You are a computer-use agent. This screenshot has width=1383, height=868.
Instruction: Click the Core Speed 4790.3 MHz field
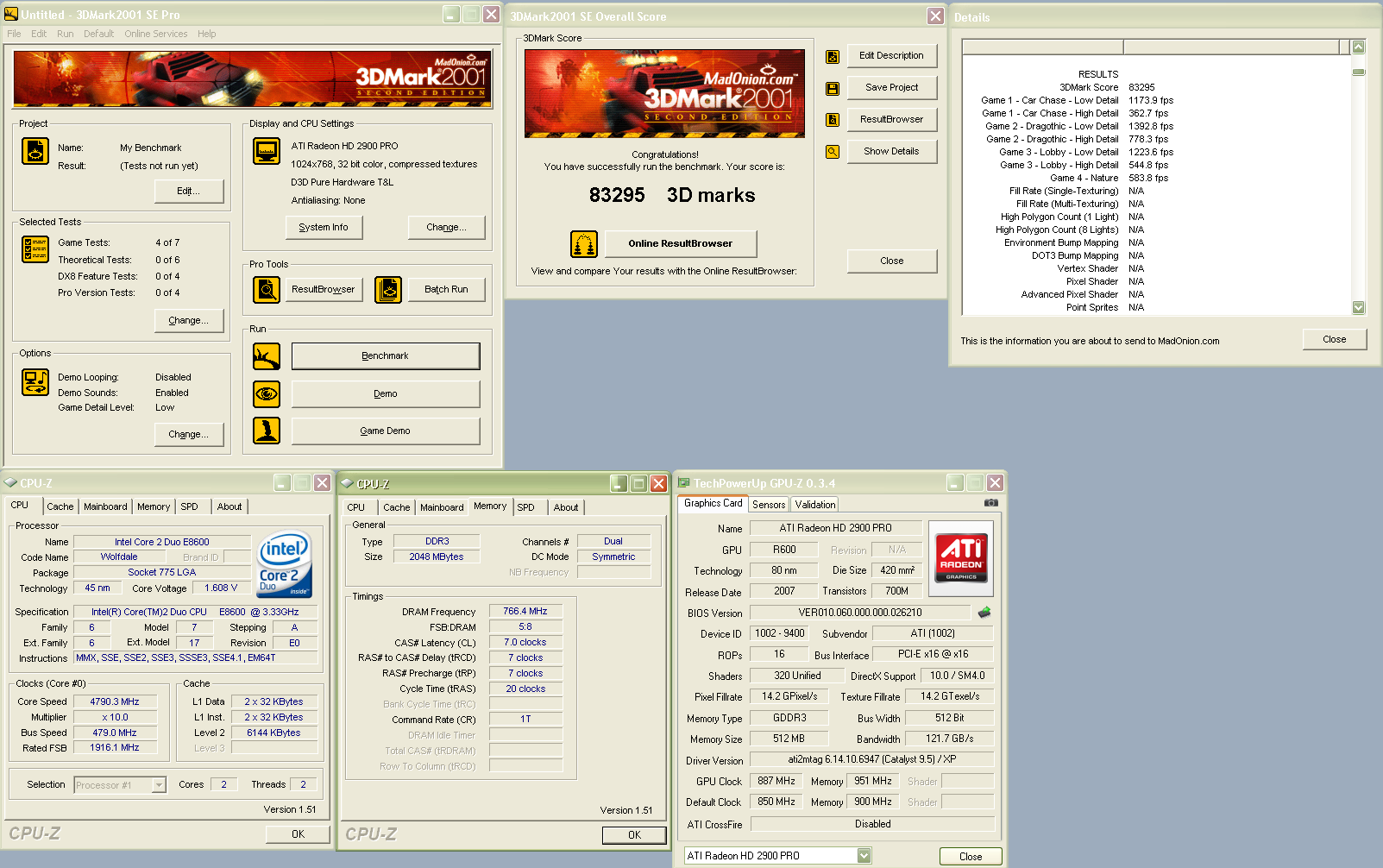point(115,702)
